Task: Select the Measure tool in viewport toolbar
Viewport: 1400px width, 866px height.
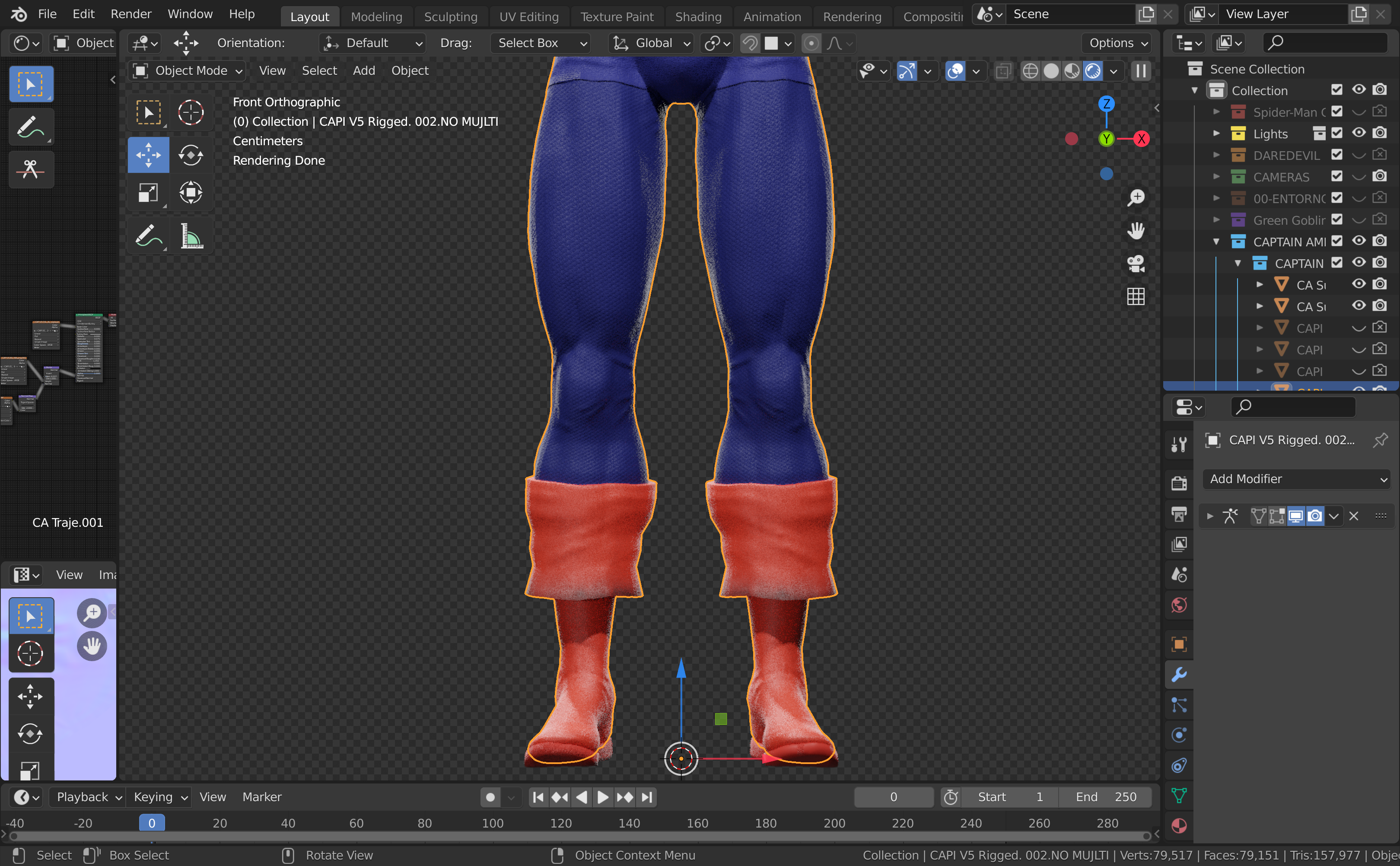Action: (x=191, y=236)
